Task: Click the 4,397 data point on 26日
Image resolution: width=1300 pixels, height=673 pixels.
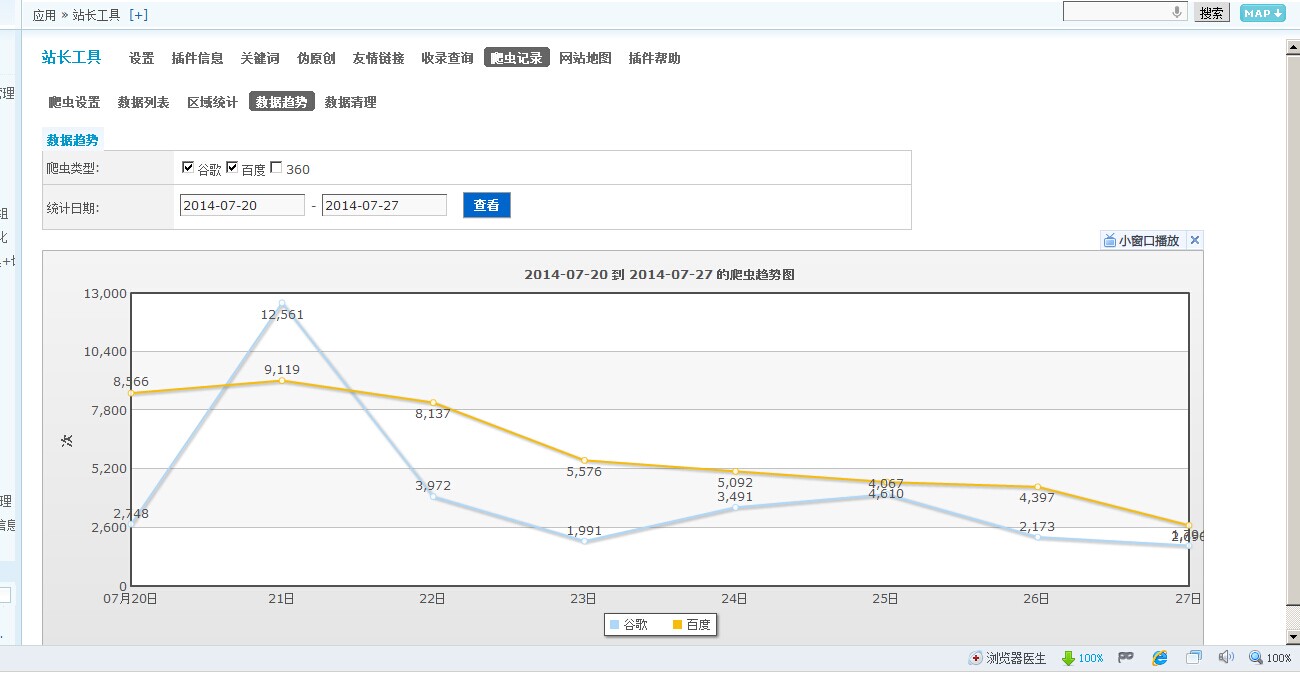Action: tap(1037, 487)
